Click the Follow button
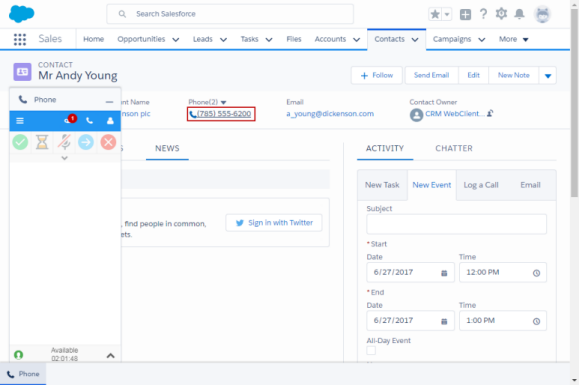Viewport: 579px width, 385px height. point(377,76)
